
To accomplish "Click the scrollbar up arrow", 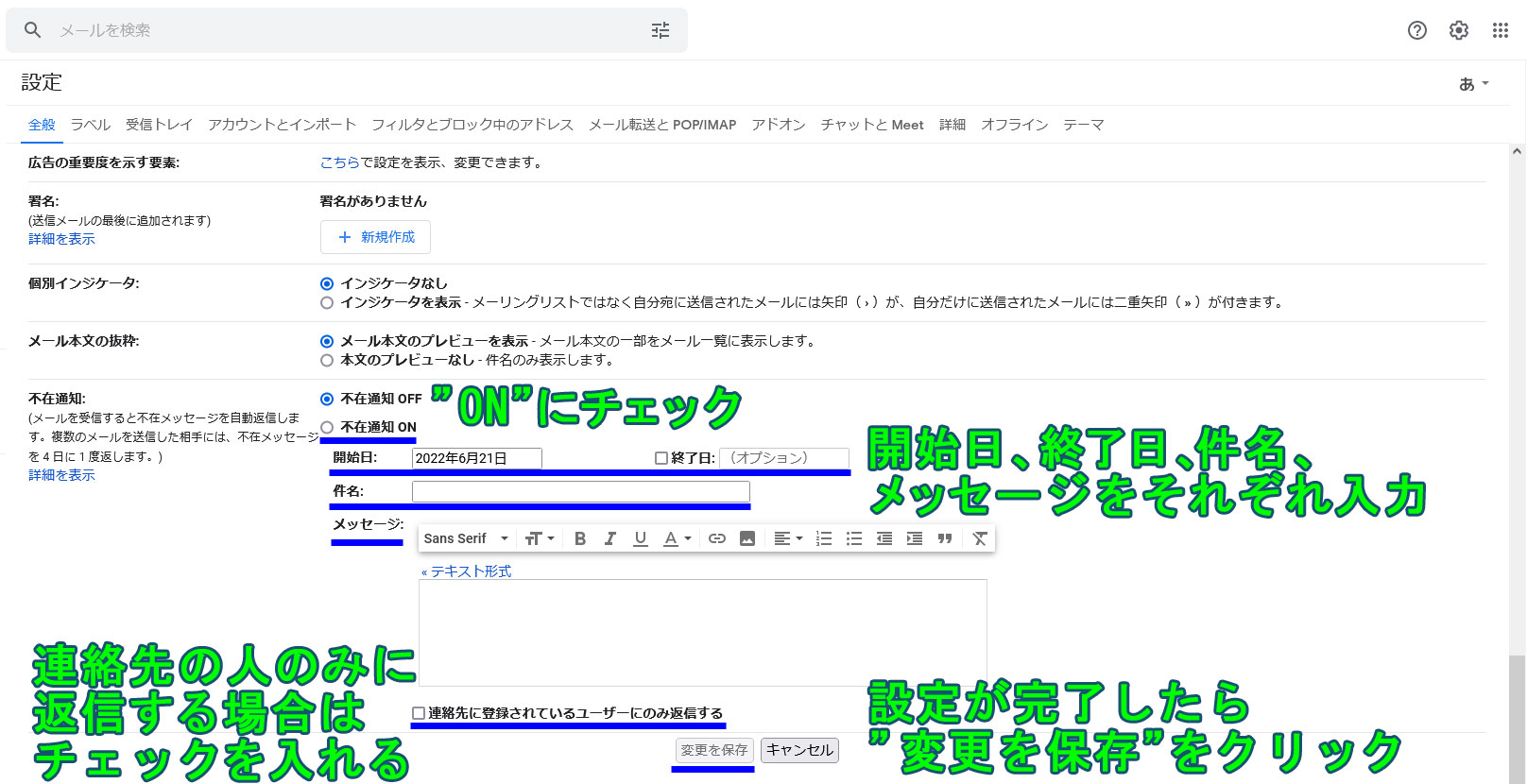I will pos(1517,151).
